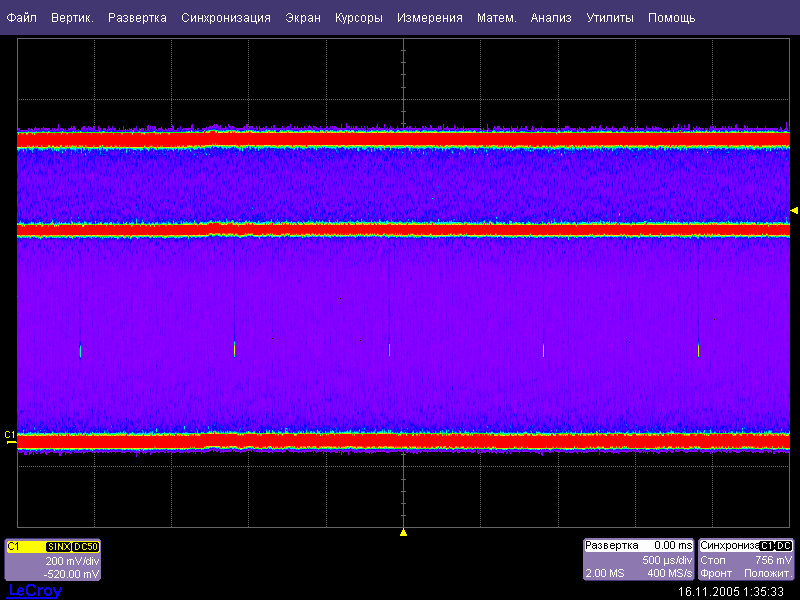Open the Развертка menu
The image size is (800, 600).
pyautogui.click(x=137, y=18)
